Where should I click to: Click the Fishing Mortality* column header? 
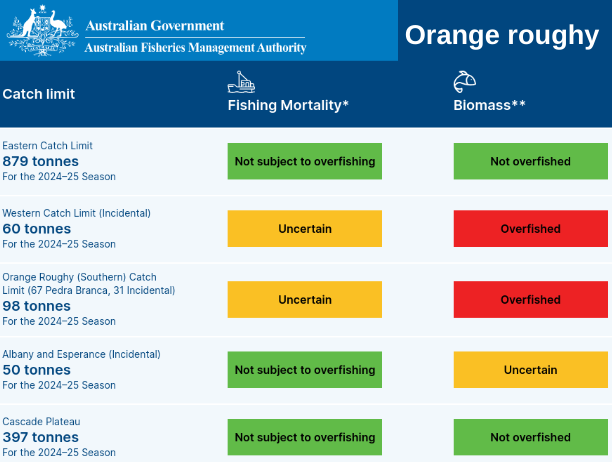pos(288,105)
